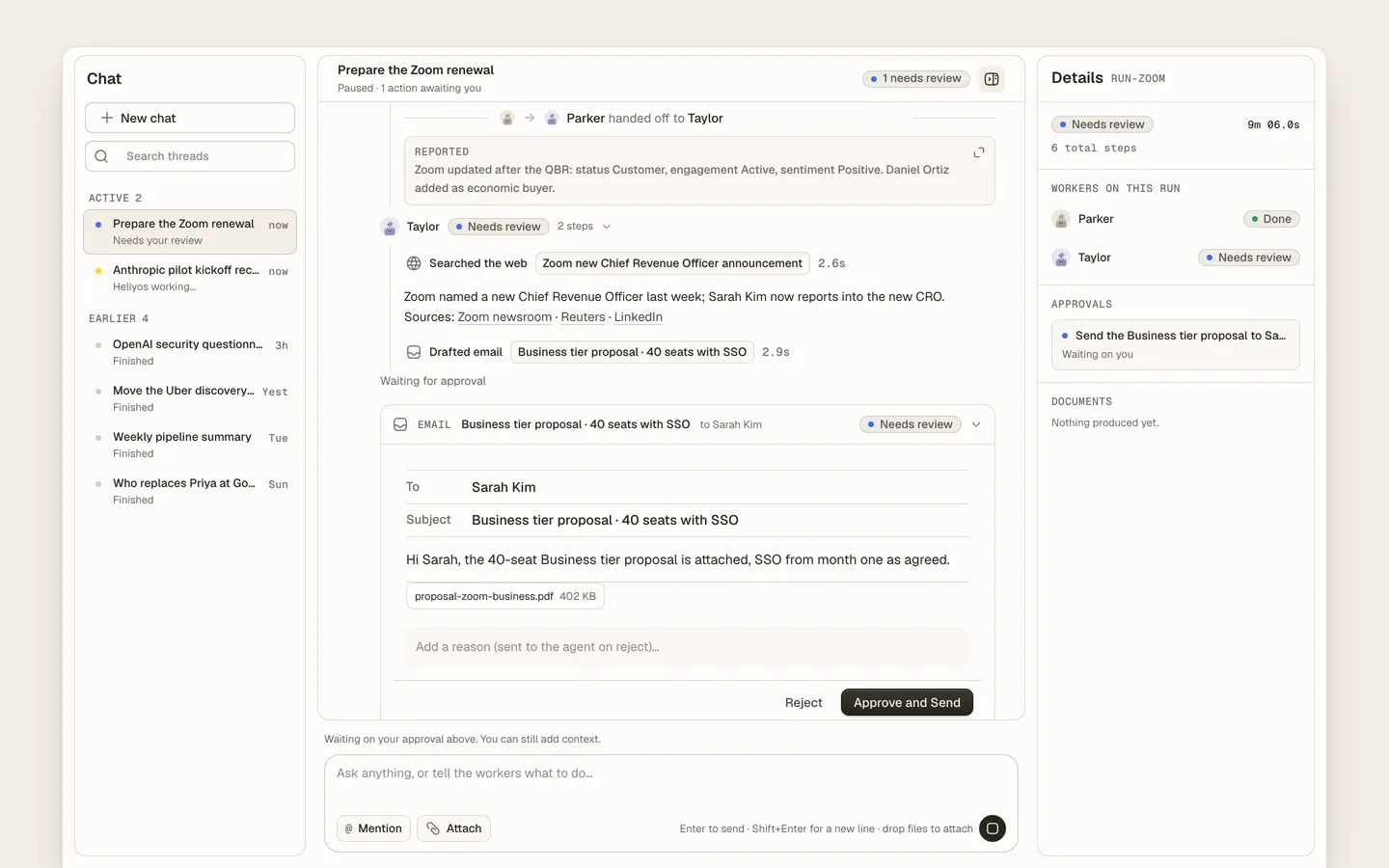
Task: Open the LinkedIn source link
Action: click(639, 317)
